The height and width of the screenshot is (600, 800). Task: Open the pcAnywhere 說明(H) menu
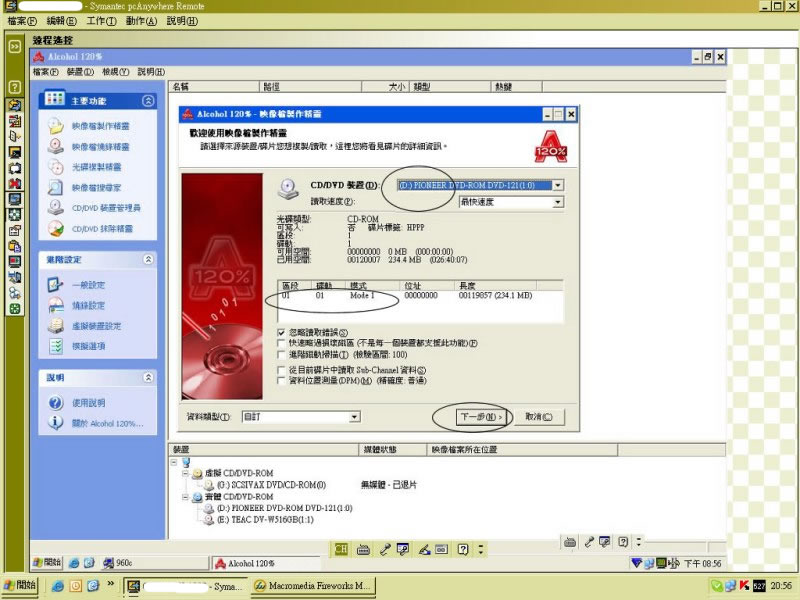(x=182, y=21)
